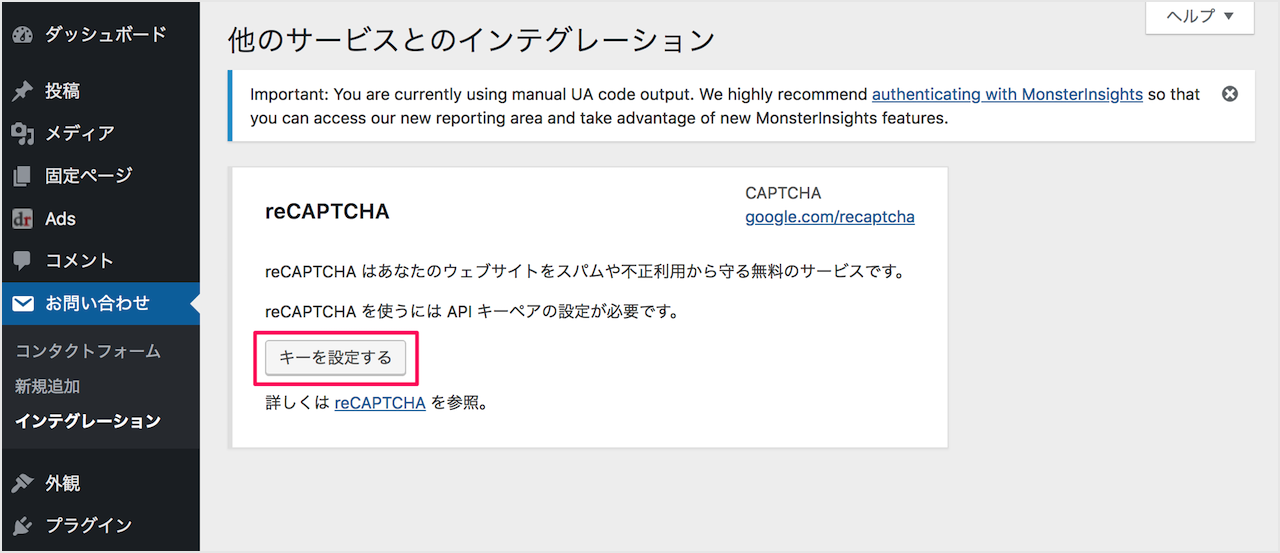Follow the authenticating with MonsterInsights link
Viewport: 1280px width, 553px height.
click(x=1007, y=94)
